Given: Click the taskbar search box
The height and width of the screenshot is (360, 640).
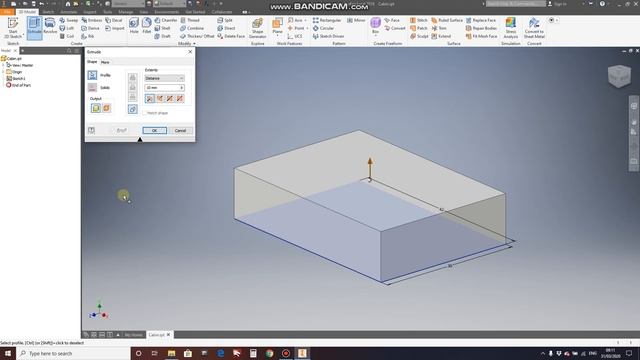Looking at the screenshot, I should click(73, 353).
